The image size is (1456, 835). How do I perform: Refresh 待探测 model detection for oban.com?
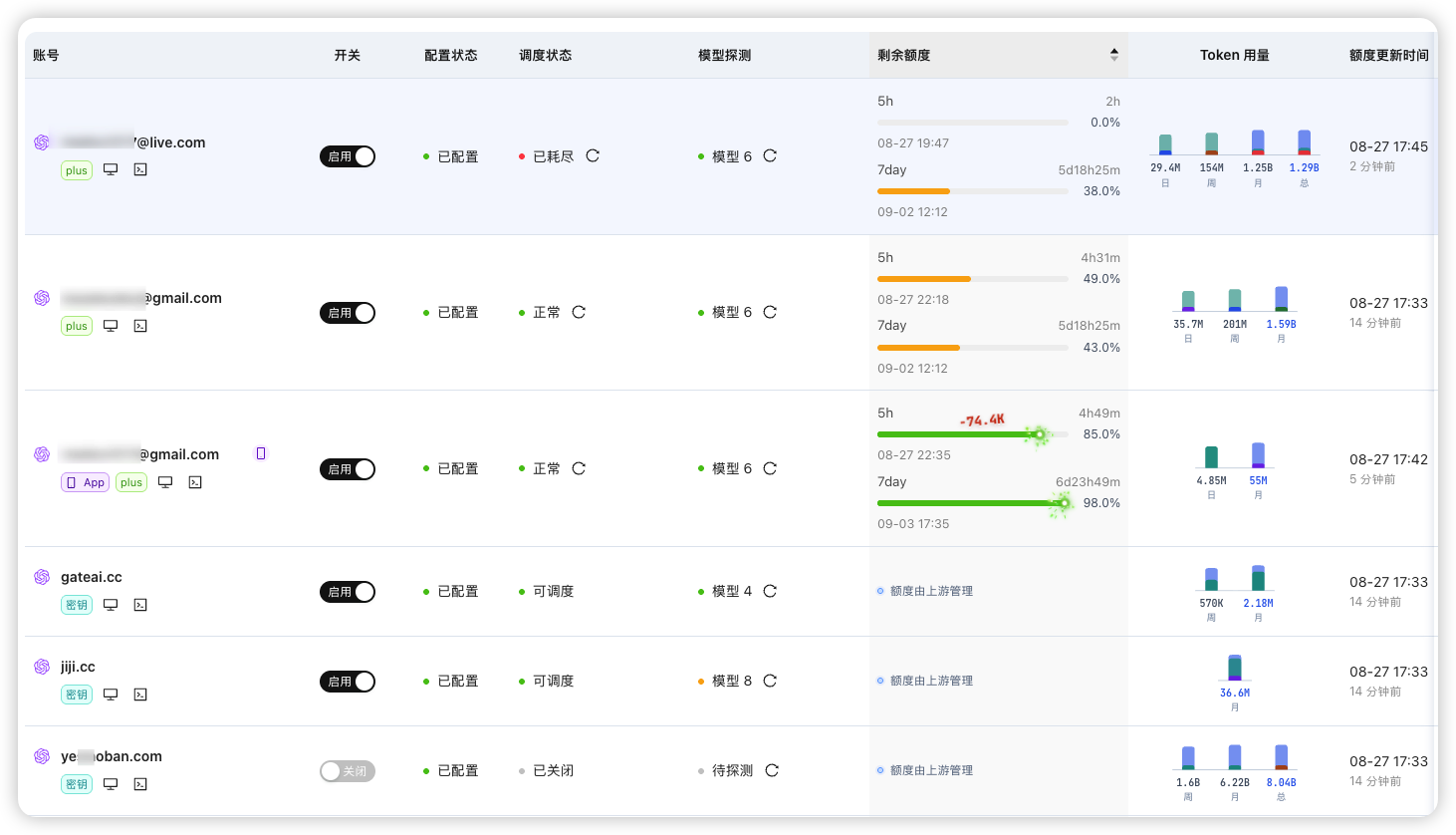772,770
